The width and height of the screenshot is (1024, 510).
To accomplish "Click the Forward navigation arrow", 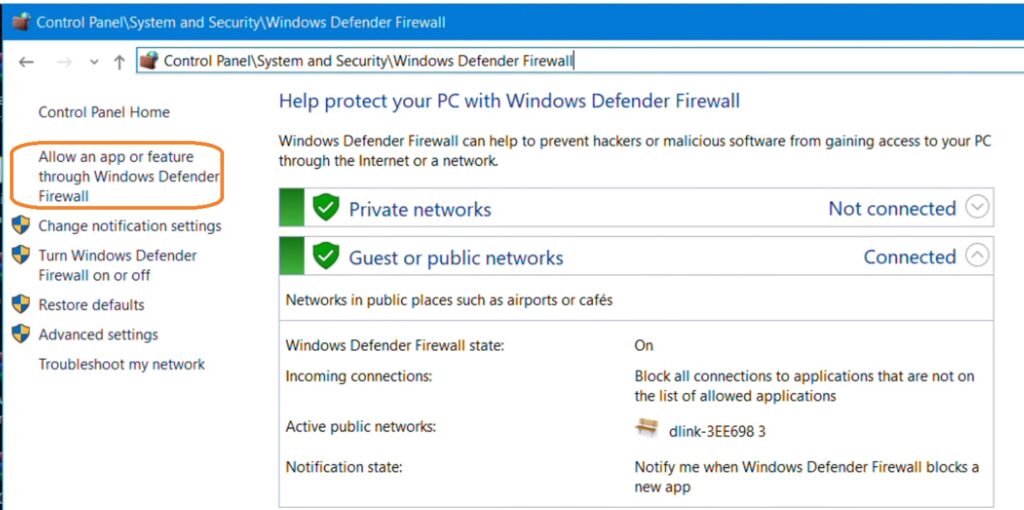I will [64, 62].
